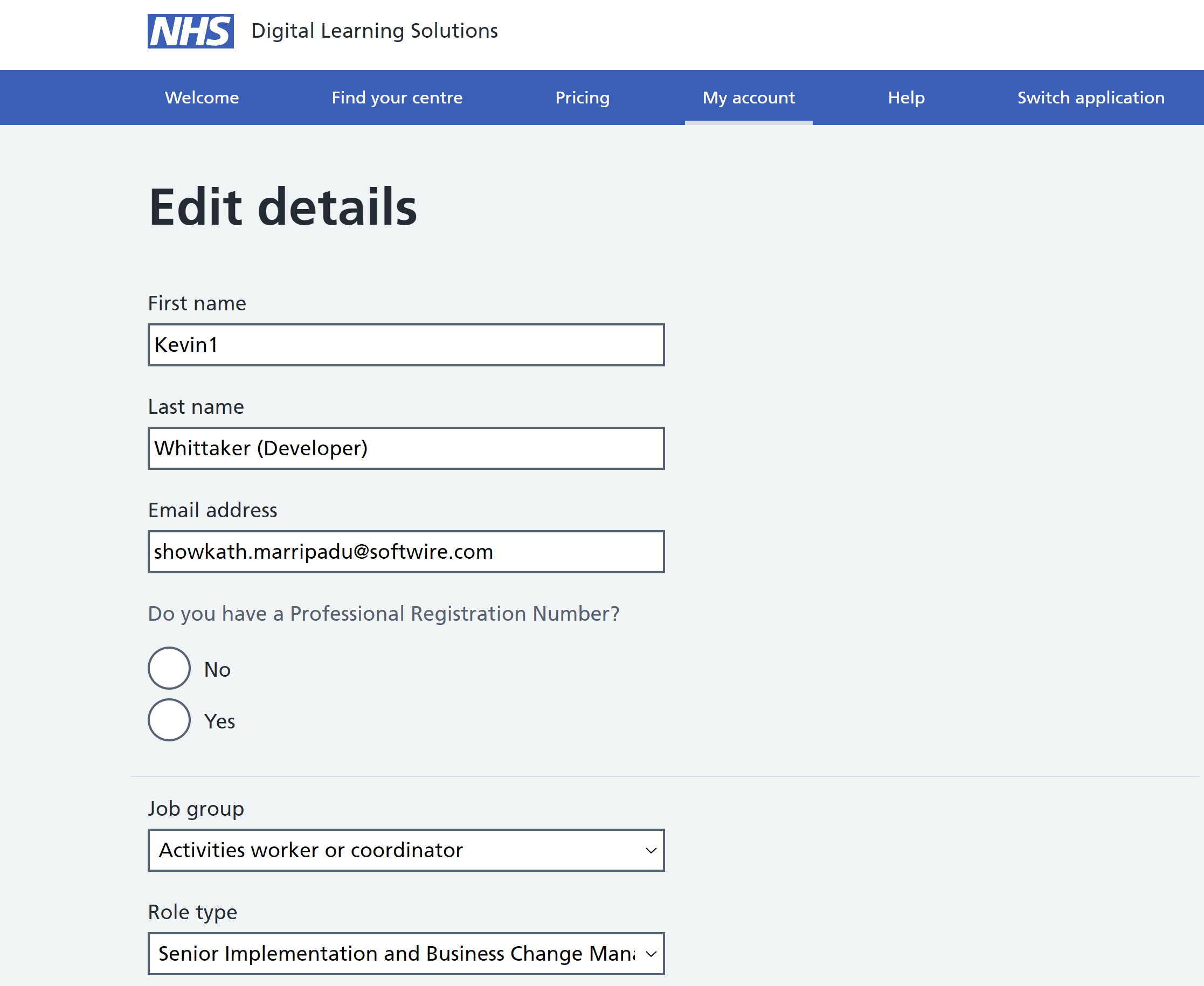Click Switch application in navigation bar
The width and height of the screenshot is (1204, 986).
pyautogui.click(x=1090, y=98)
